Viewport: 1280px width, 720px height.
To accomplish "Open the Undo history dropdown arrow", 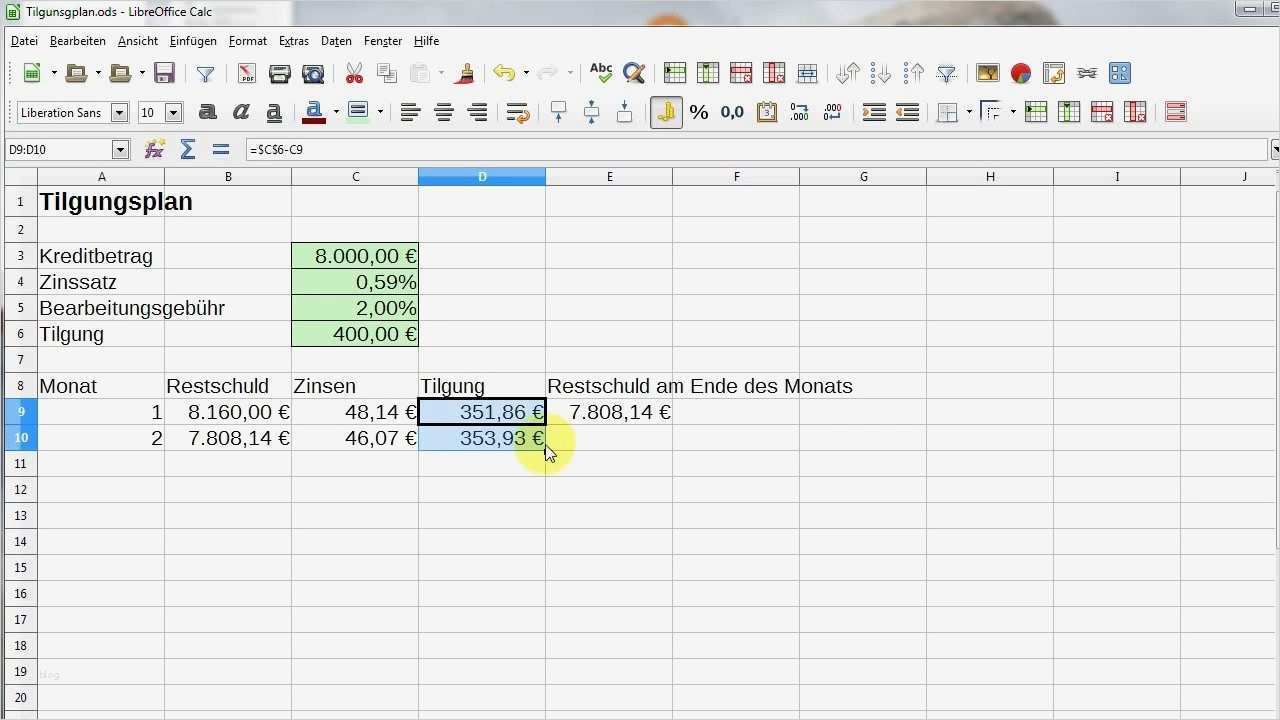I will coord(526,73).
